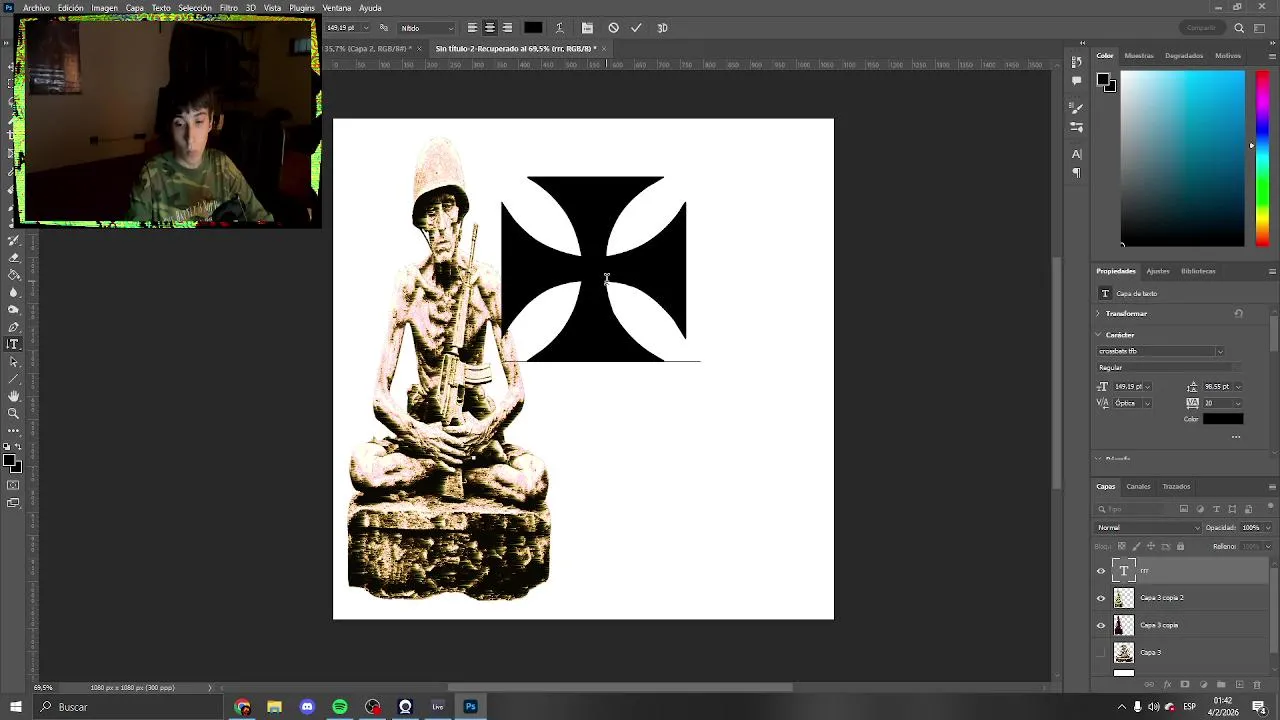The height and width of the screenshot is (720, 1280).
Task: Enter Quick Mask mode
Action: [13, 485]
